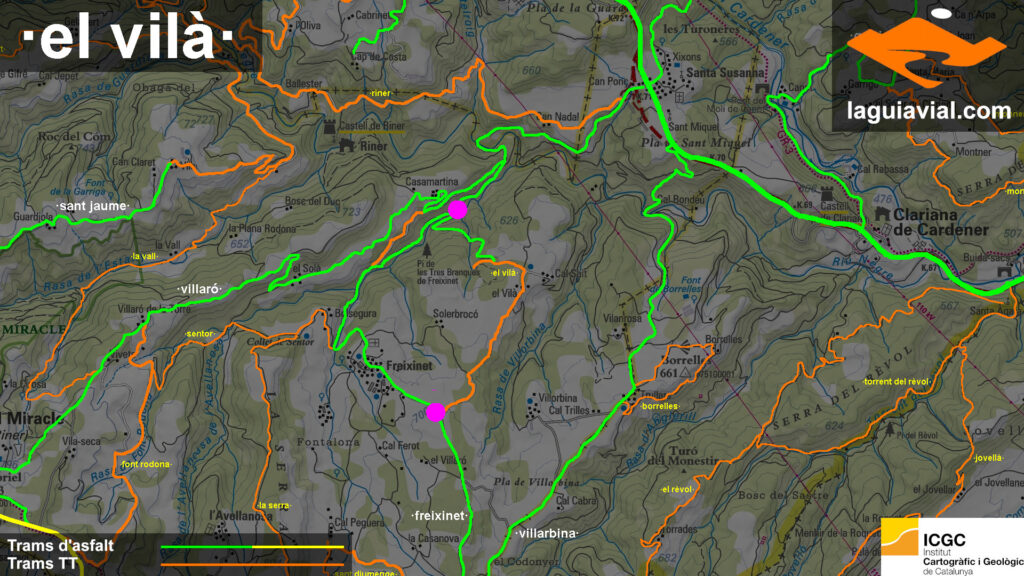Click the yellow 'borrelles' track label
This screenshot has height=576, width=1024.
tap(660, 406)
